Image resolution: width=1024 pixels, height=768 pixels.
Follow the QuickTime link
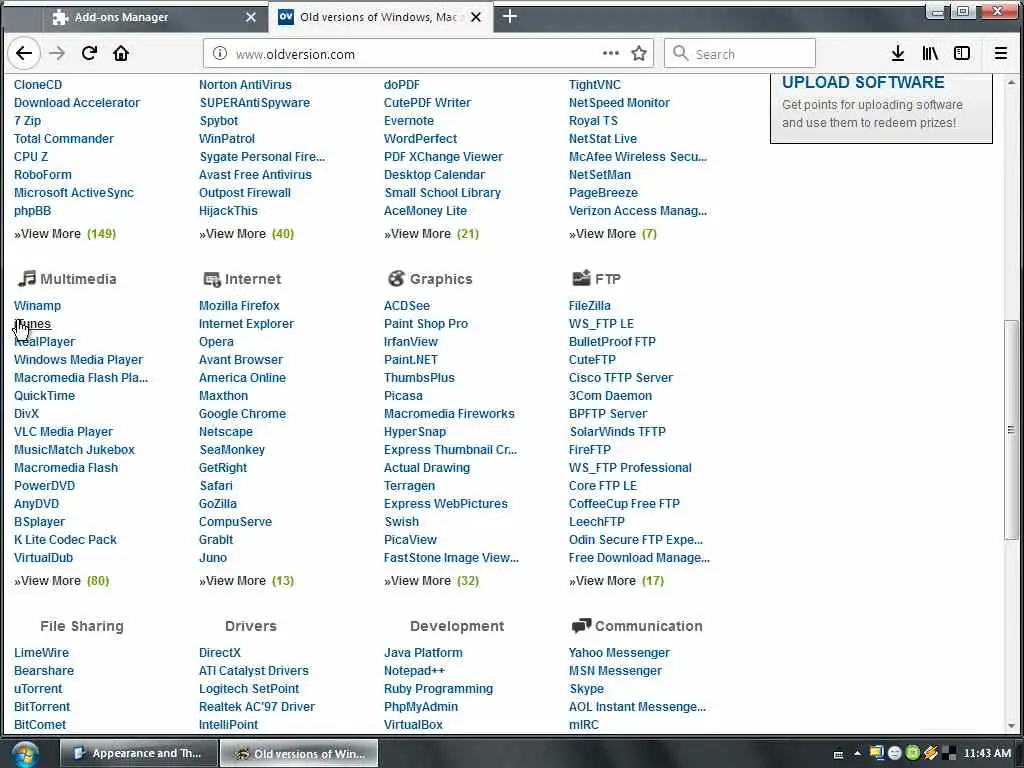[44, 396]
